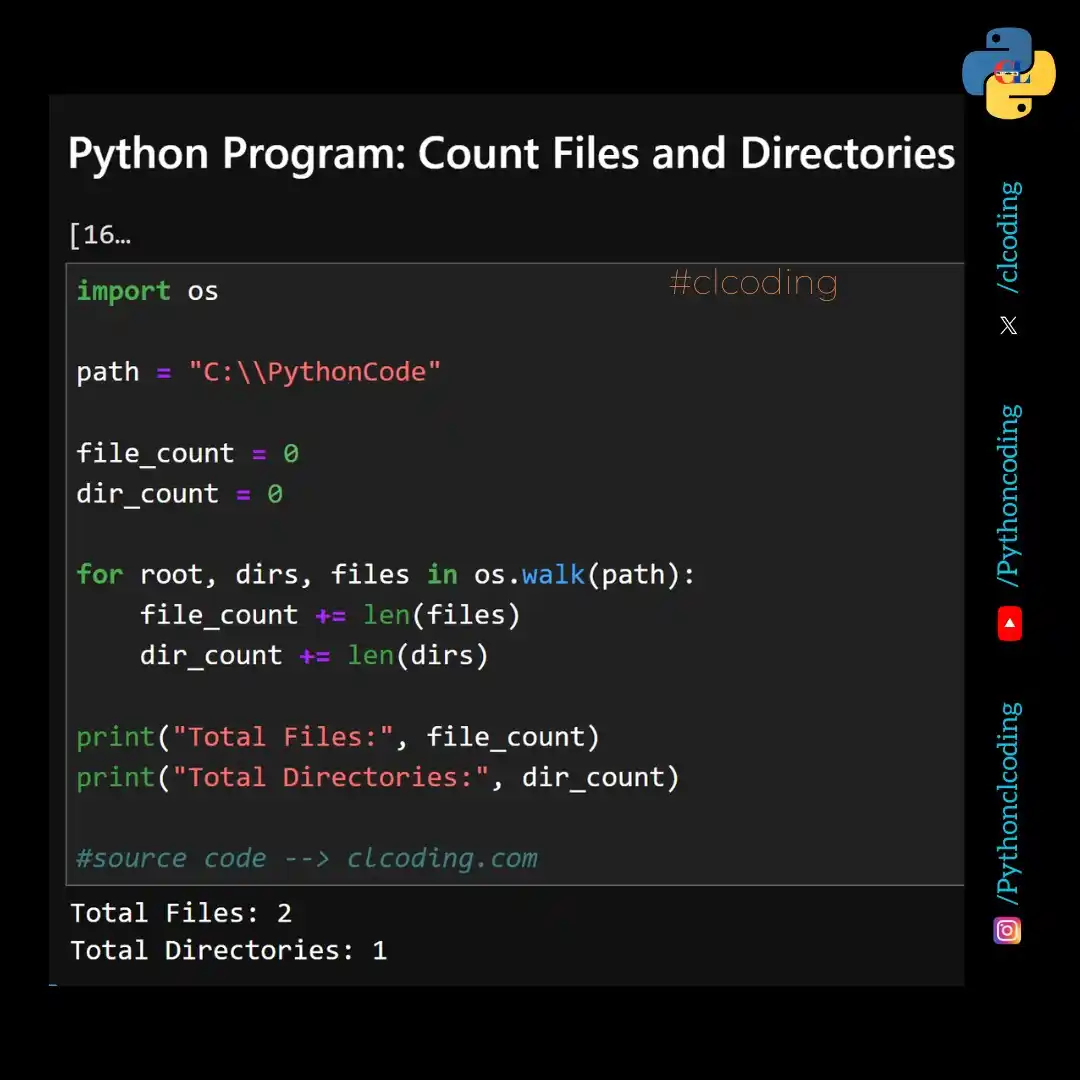Expand the [16... cell execution indicator
This screenshot has height=1080, width=1080.
[x=99, y=234]
